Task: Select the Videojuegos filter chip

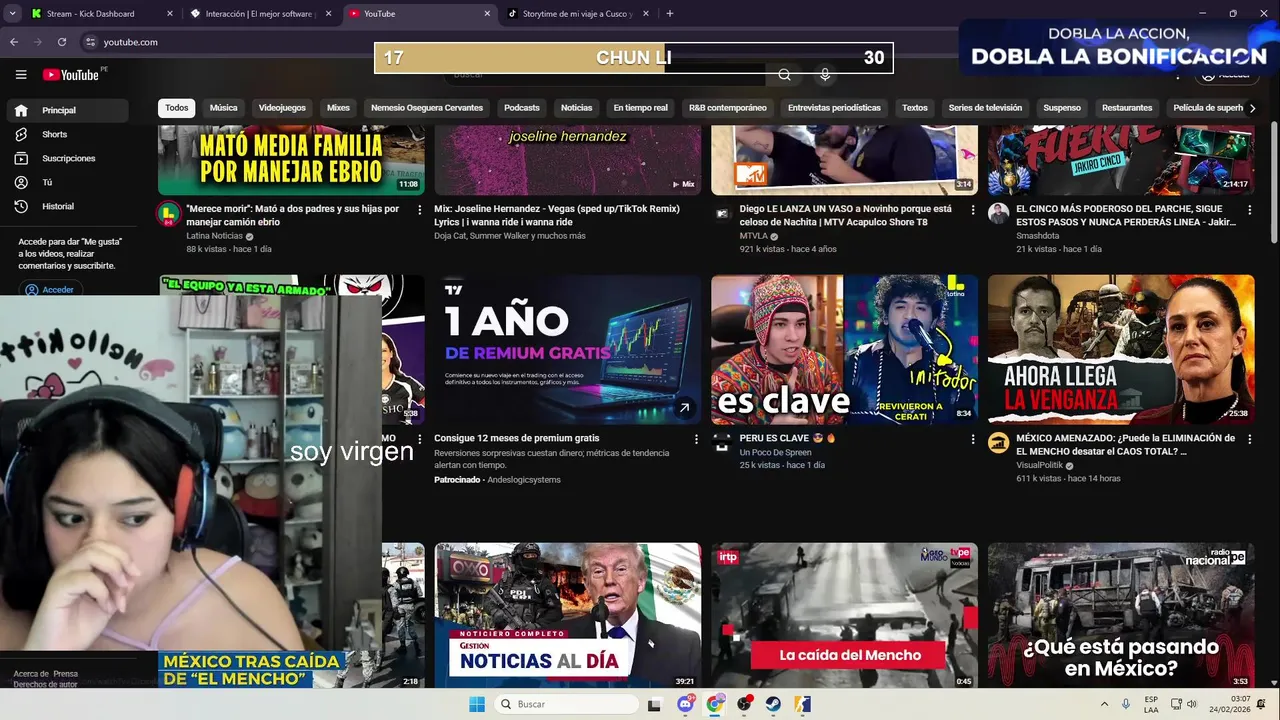Action: click(282, 108)
